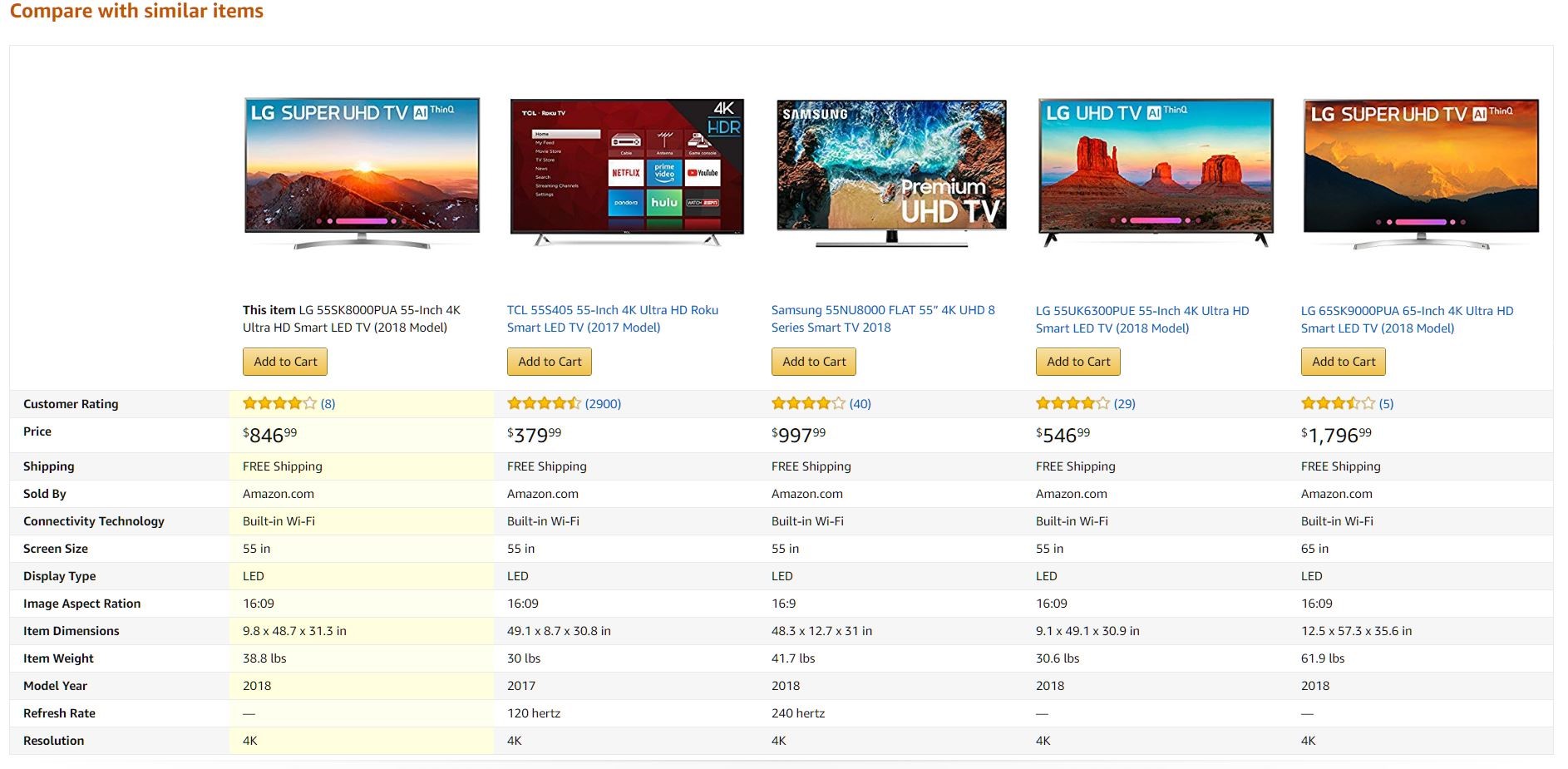View the 2900 reviews for TCL TV
Screen dimensions: 1568x769
[603, 403]
